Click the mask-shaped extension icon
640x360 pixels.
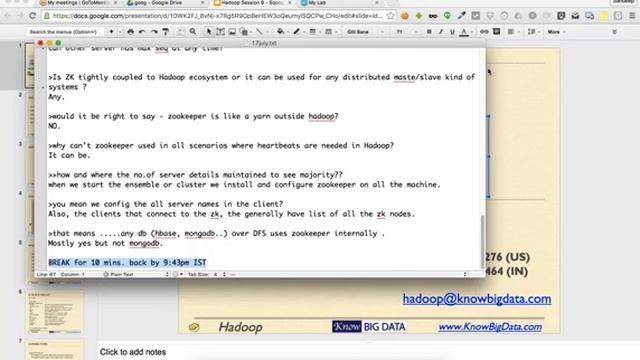433,16
